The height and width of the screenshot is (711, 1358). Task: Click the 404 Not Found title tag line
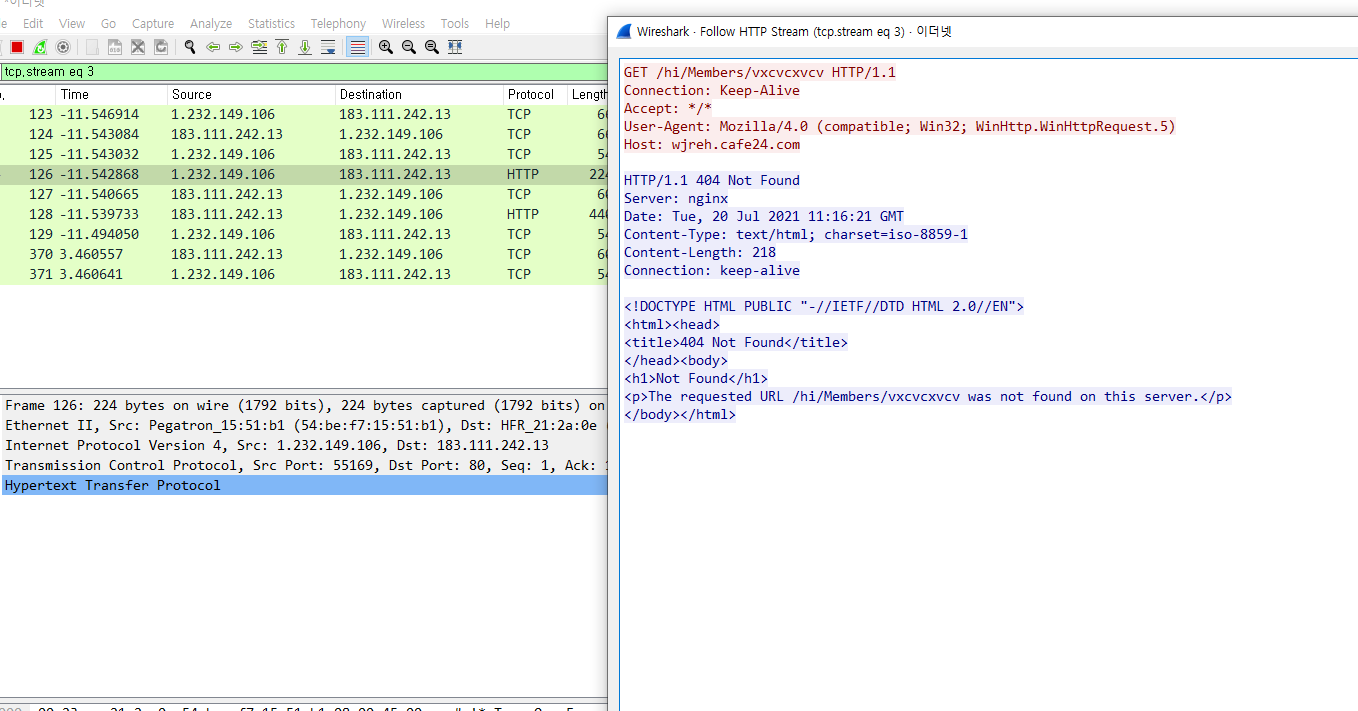pos(736,342)
